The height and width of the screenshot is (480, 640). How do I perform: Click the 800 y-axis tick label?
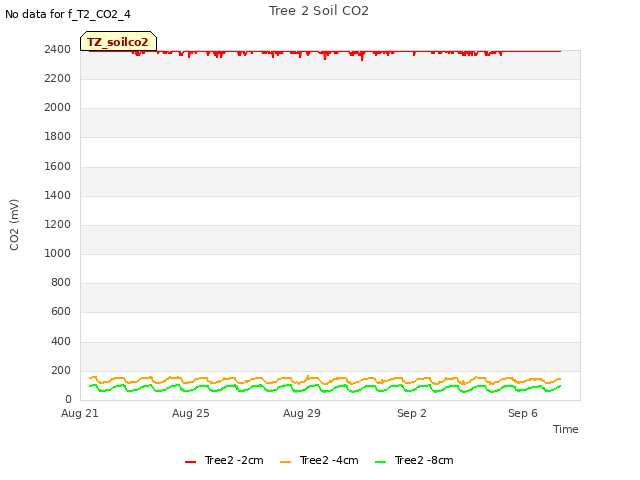(61, 282)
